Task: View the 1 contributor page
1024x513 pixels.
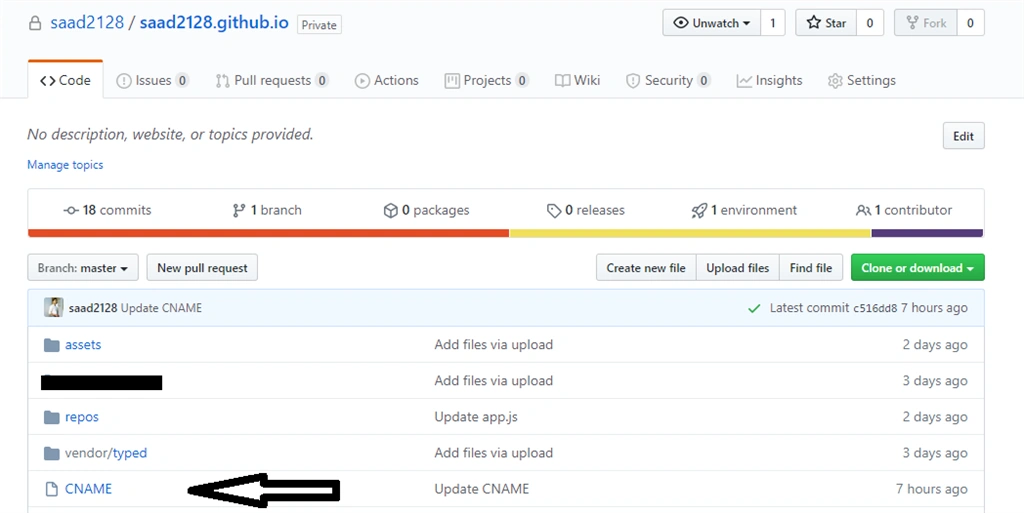Action: [x=904, y=210]
